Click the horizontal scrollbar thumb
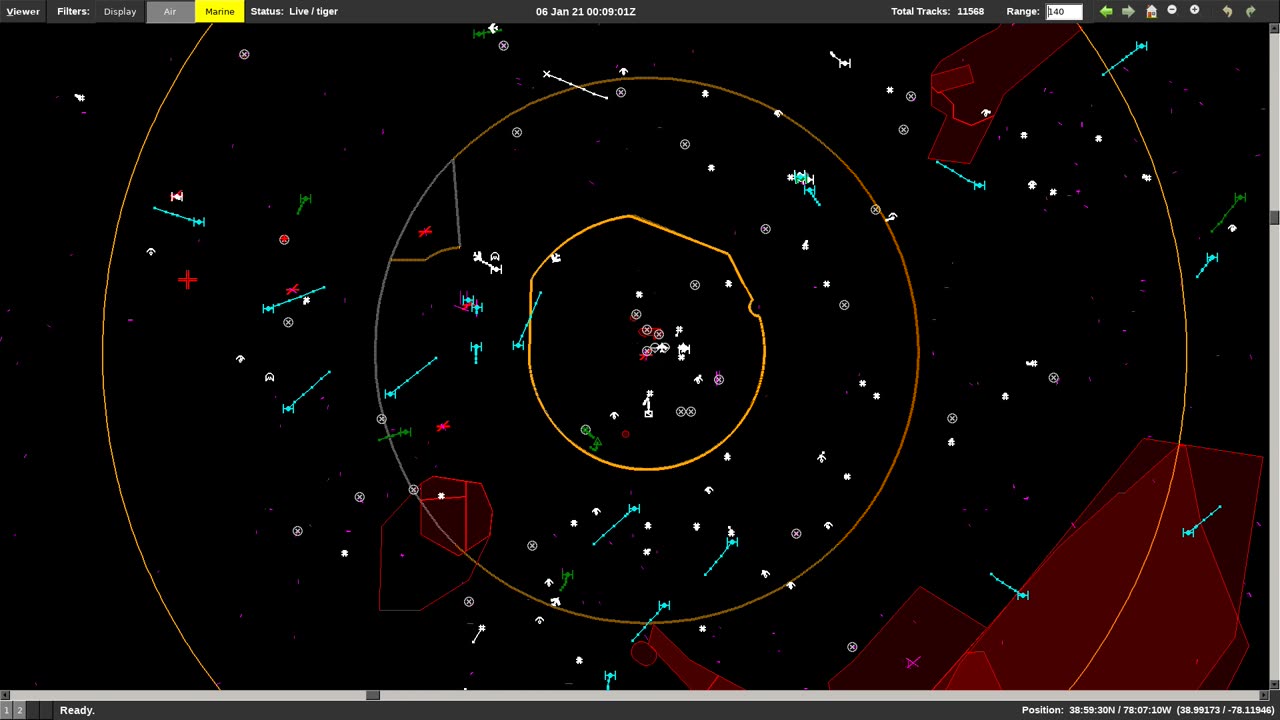This screenshot has height=720, width=1280. 373,695
